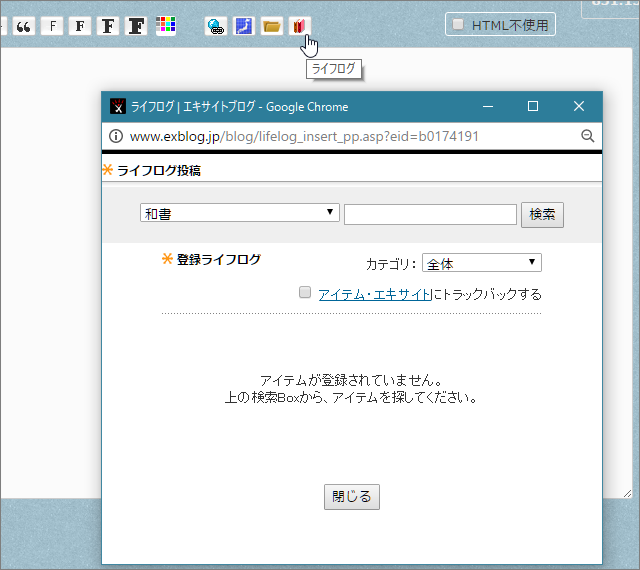Open the カテゴリ 全体 category dropdown

482,263
